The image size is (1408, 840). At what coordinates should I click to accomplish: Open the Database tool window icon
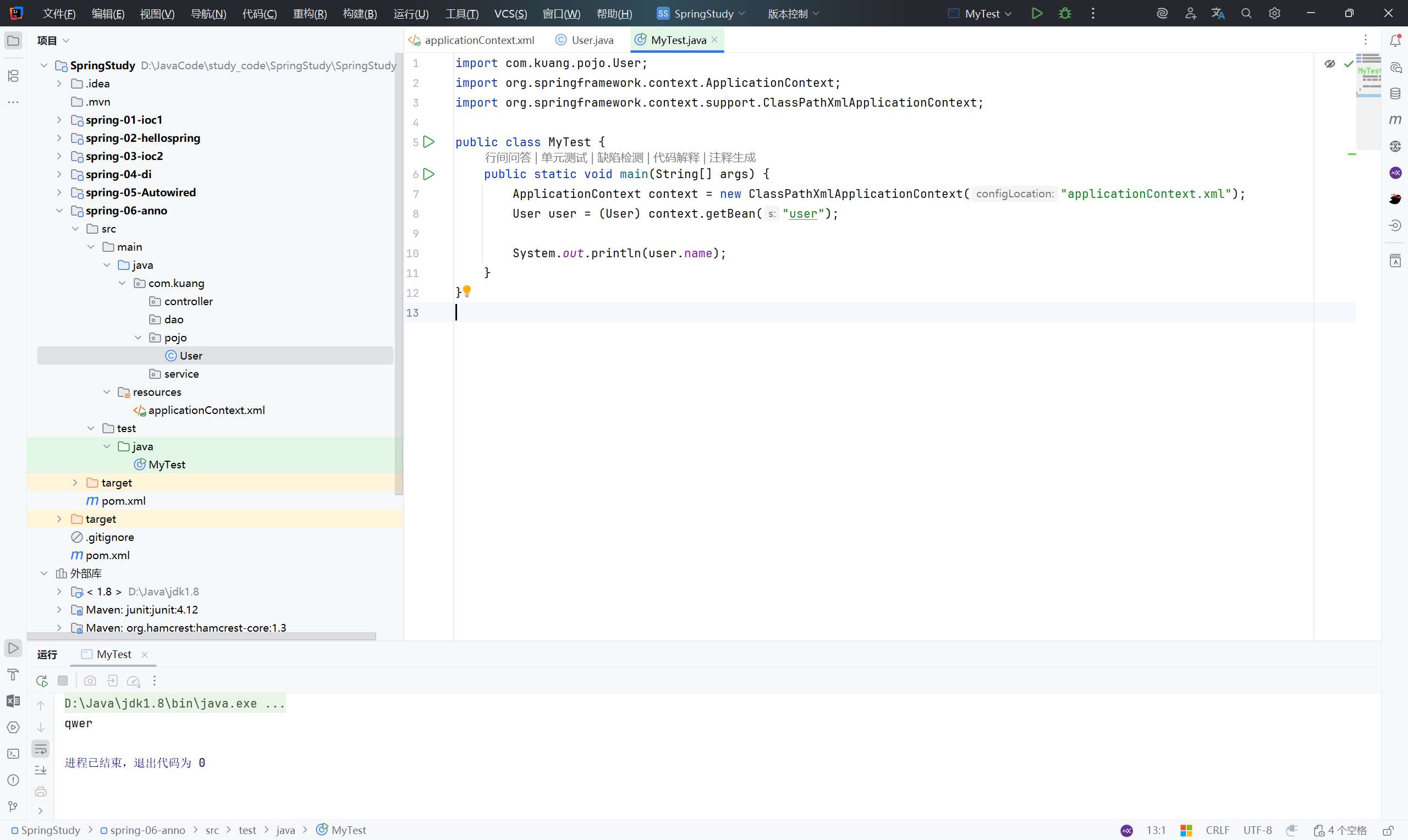[1395, 94]
